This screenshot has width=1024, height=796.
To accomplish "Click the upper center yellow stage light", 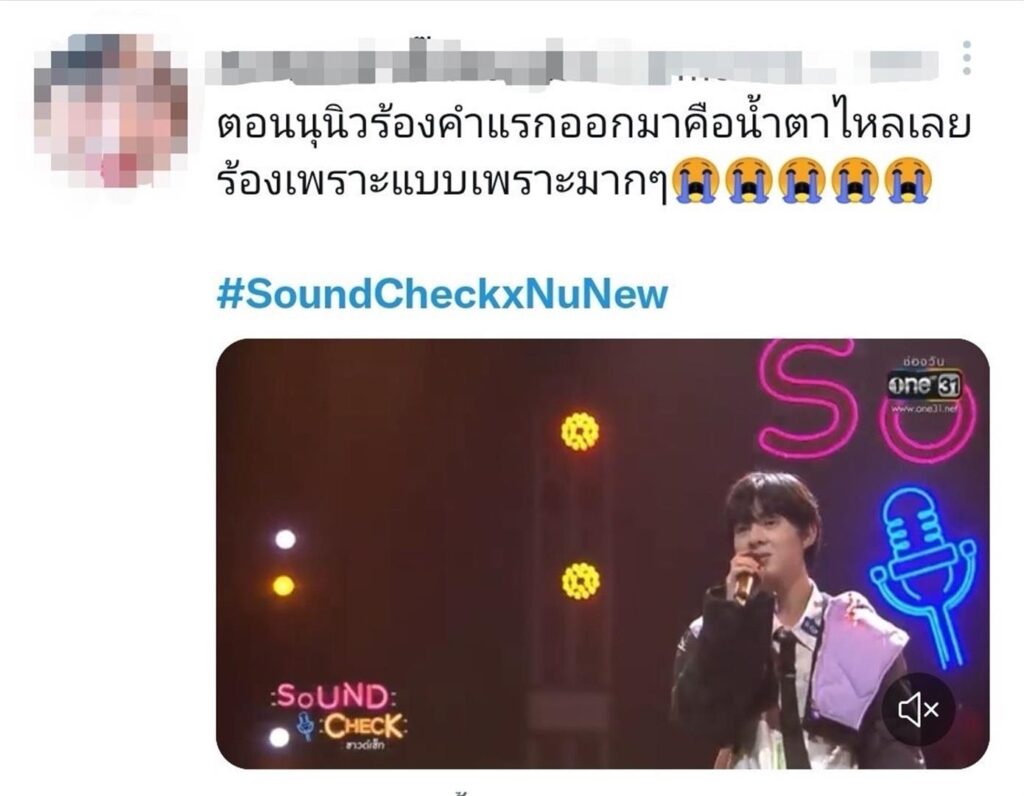I will 580,432.
